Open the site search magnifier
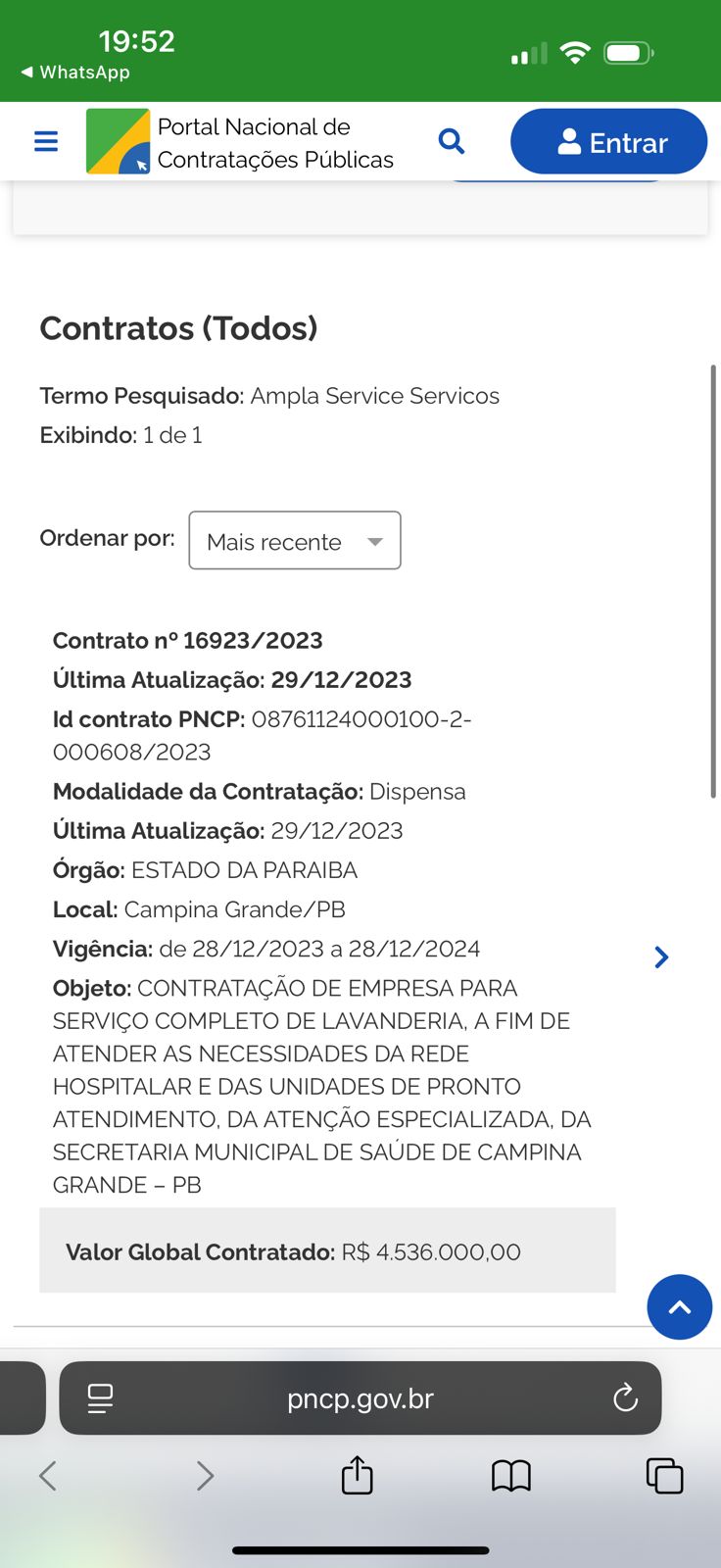This screenshot has width=721, height=1568. pos(451,141)
